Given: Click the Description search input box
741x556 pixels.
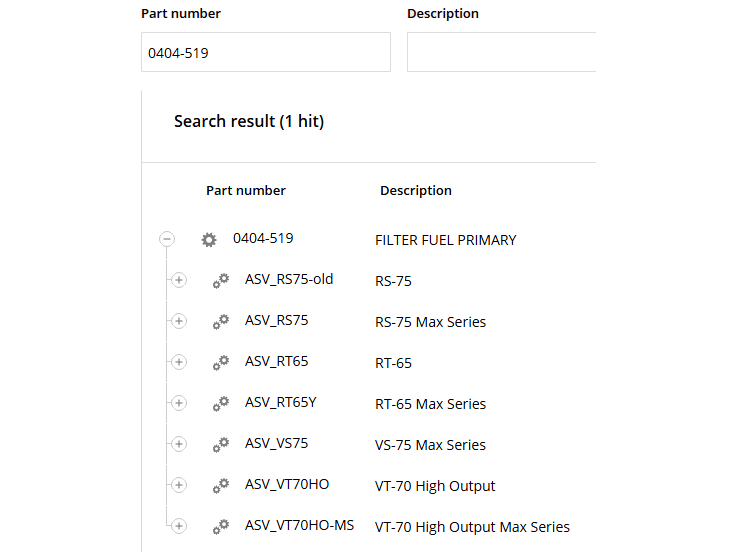Looking at the screenshot, I should click(500, 52).
